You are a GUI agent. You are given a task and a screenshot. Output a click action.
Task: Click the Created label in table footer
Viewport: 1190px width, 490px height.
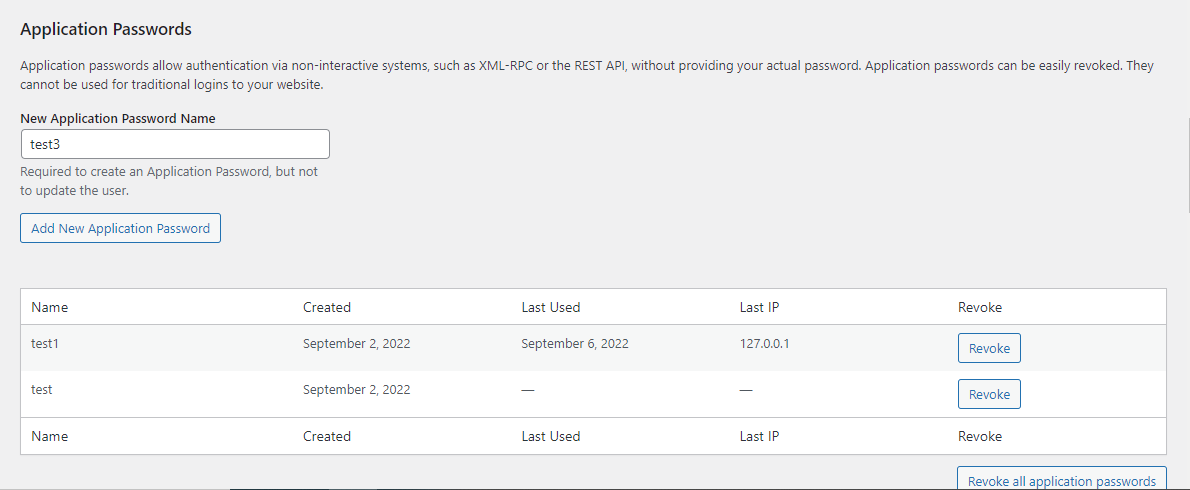pos(326,436)
